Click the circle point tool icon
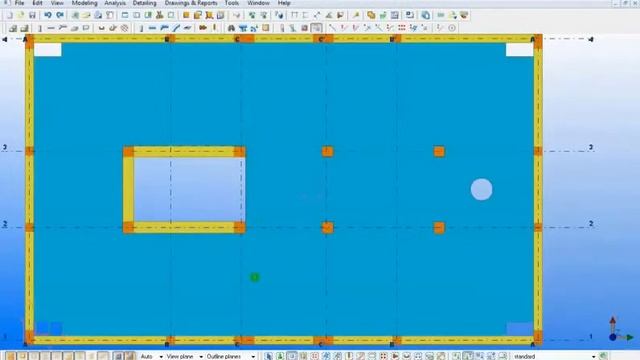 [452, 28]
